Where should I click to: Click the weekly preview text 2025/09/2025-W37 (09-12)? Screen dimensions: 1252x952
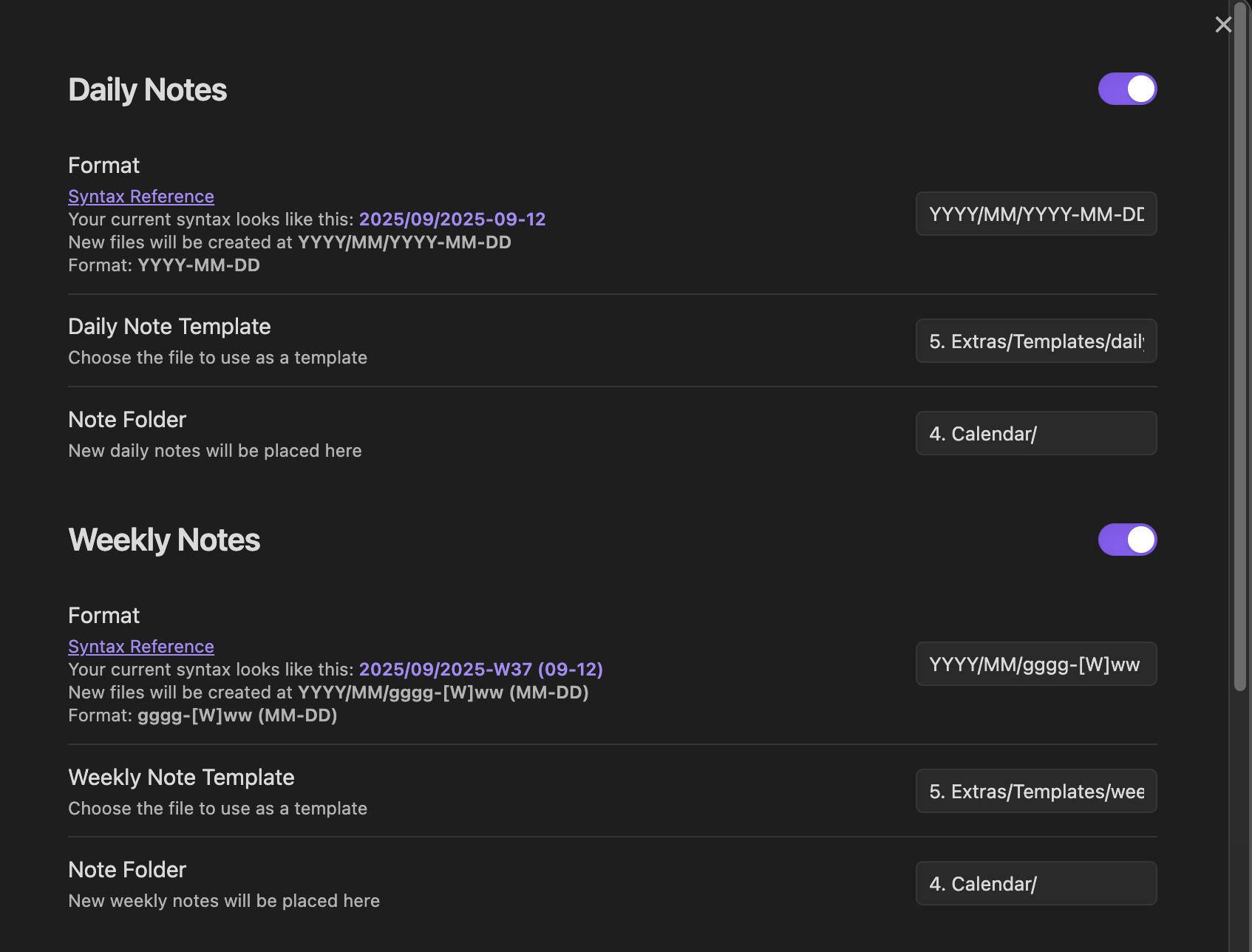[481, 670]
